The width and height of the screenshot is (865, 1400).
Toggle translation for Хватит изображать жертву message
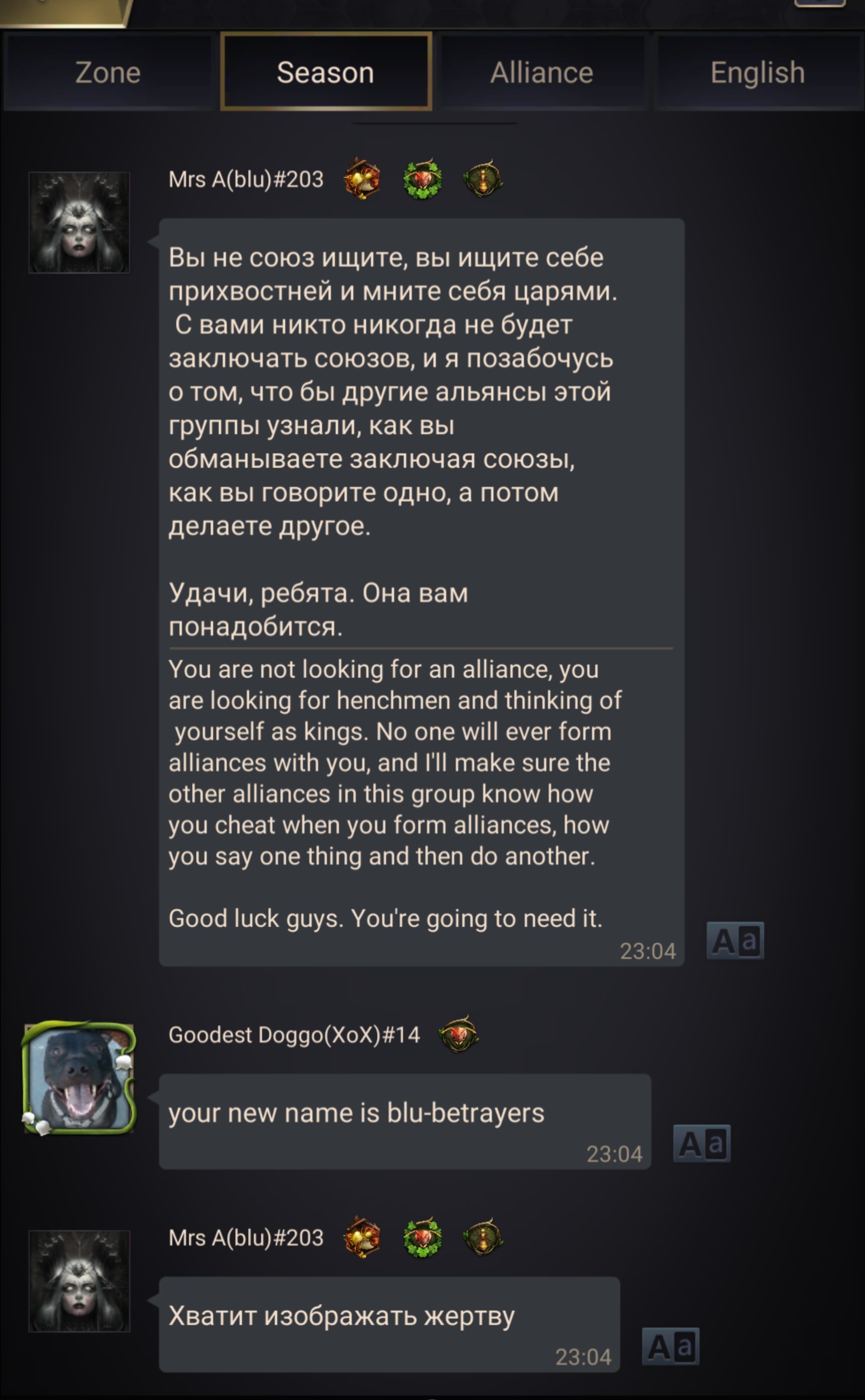coord(670,1346)
